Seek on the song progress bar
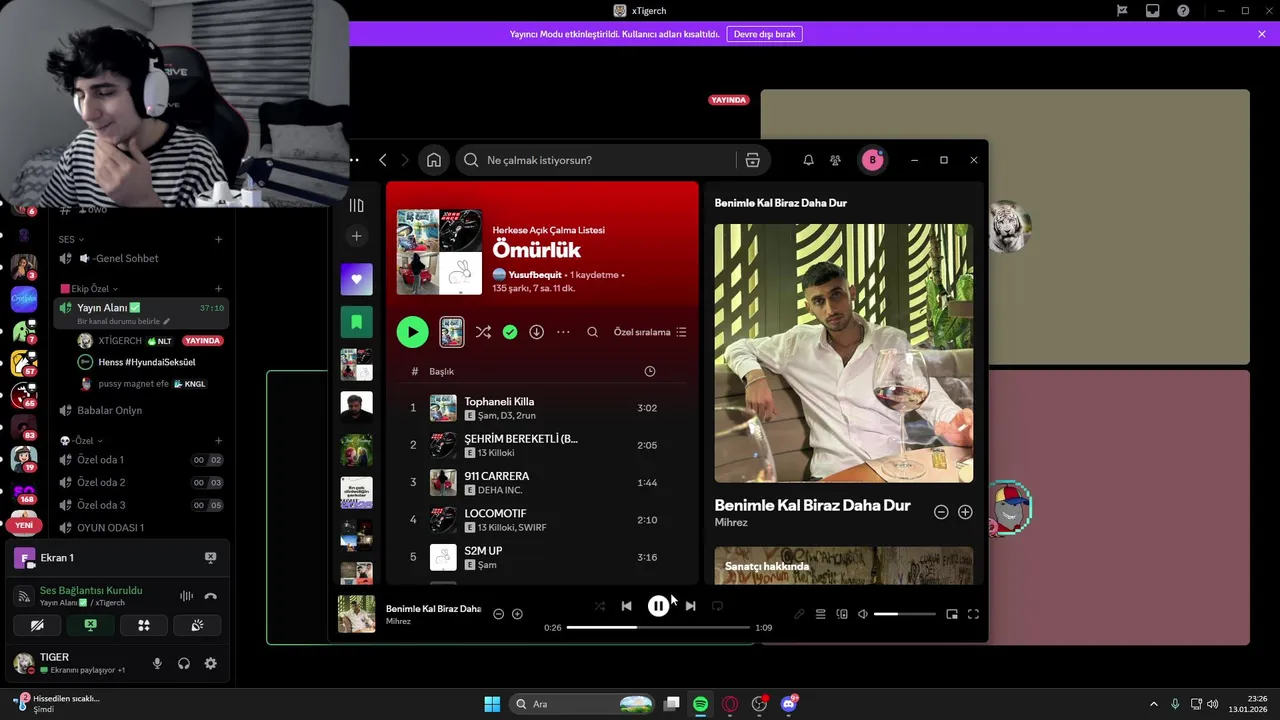 tap(658, 627)
